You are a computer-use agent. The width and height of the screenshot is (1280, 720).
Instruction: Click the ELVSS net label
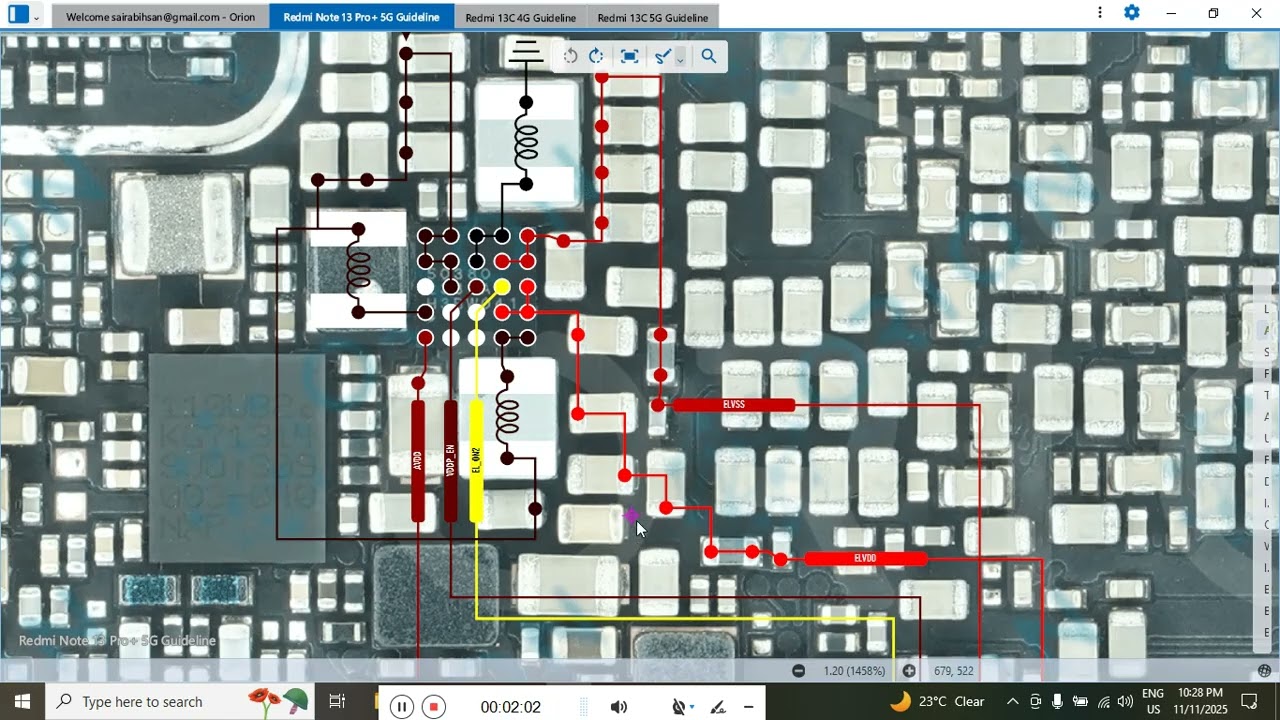coord(734,405)
